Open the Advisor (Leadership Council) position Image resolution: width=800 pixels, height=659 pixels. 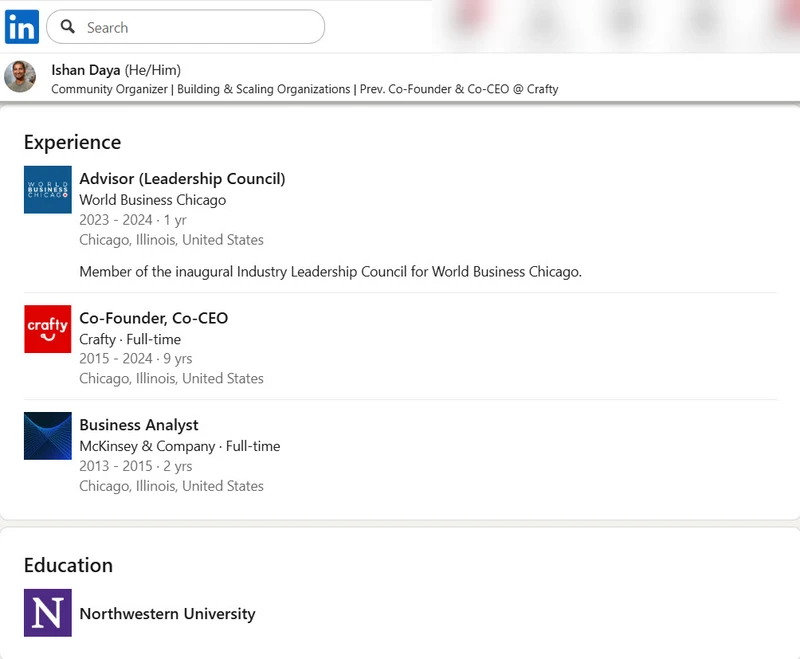[x=182, y=179]
